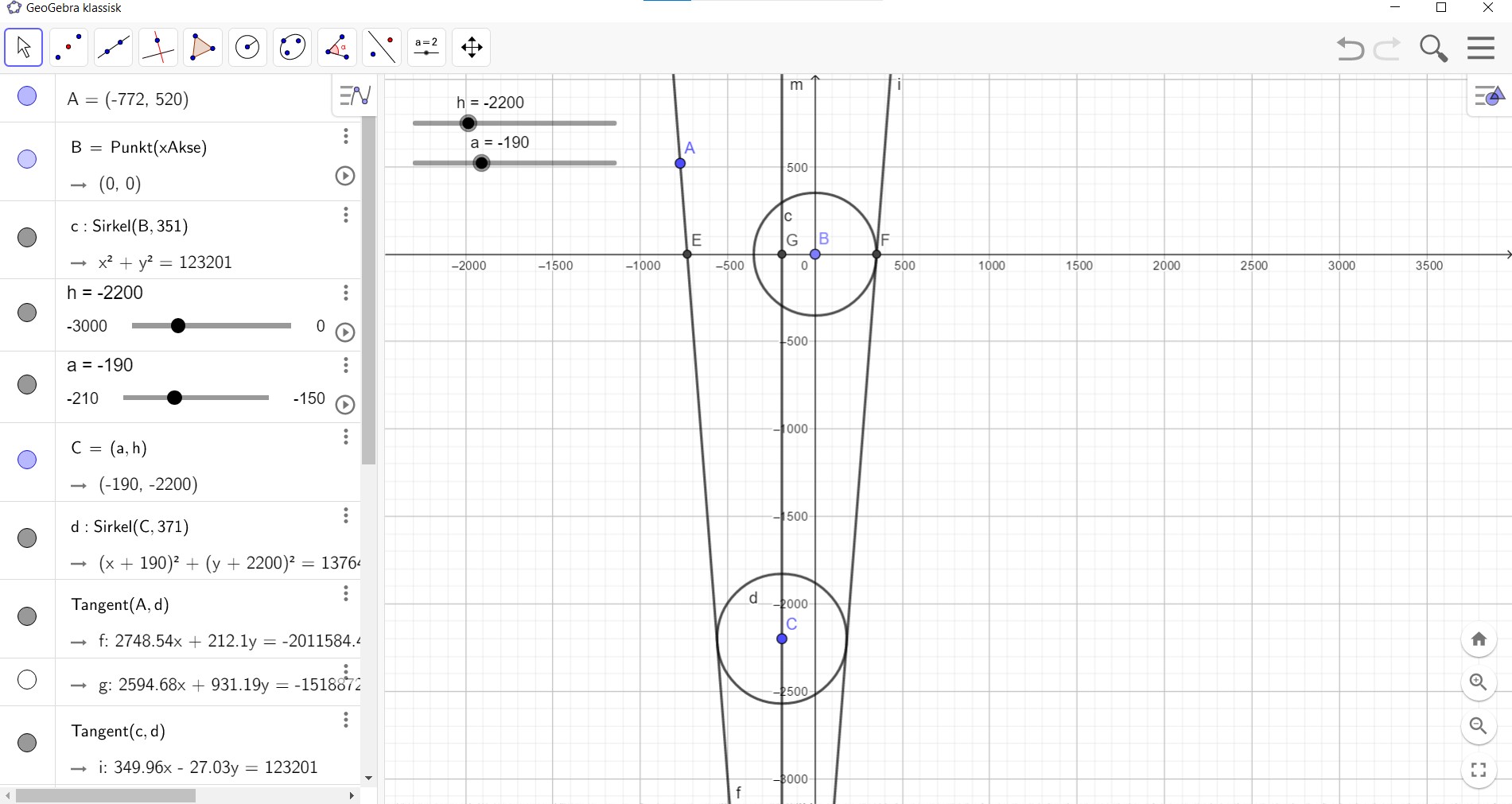This screenshot has height=804, width=1512.
Task: Toggle visibility of slider h
Action: pyautogui.click(x=27, y=313)
